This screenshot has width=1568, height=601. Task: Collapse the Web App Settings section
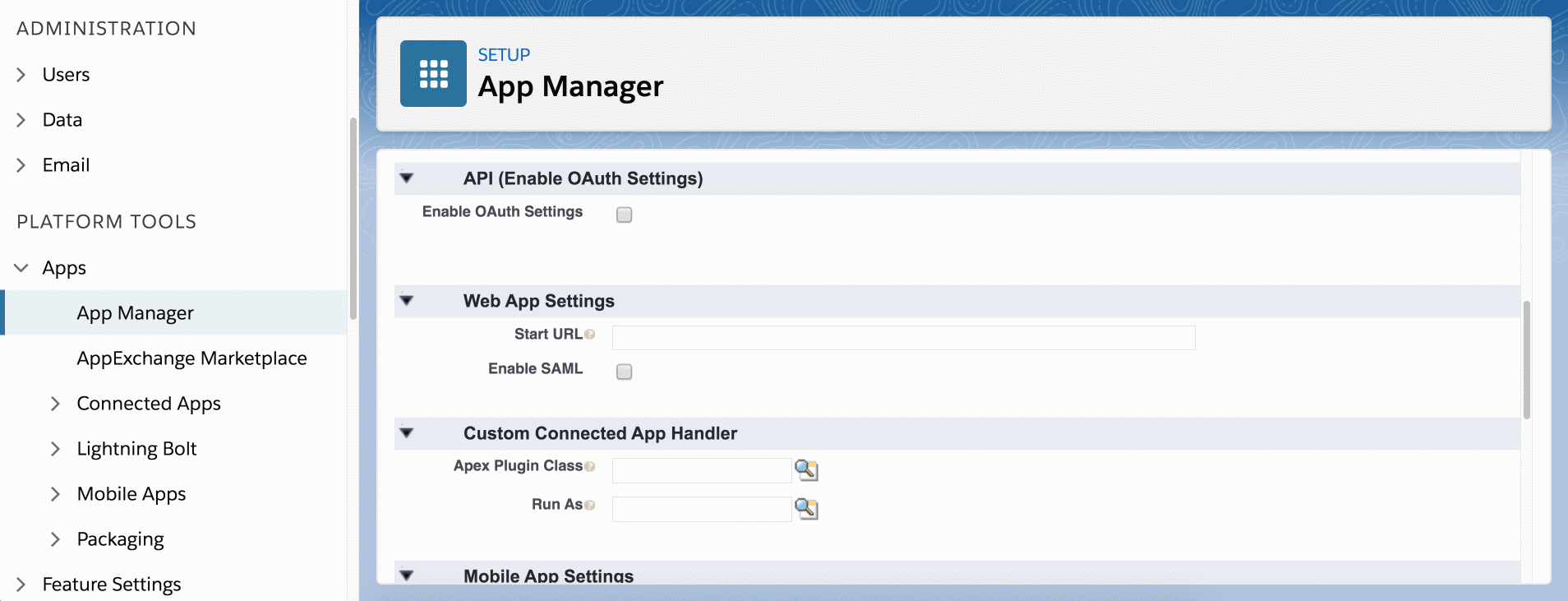407,301
